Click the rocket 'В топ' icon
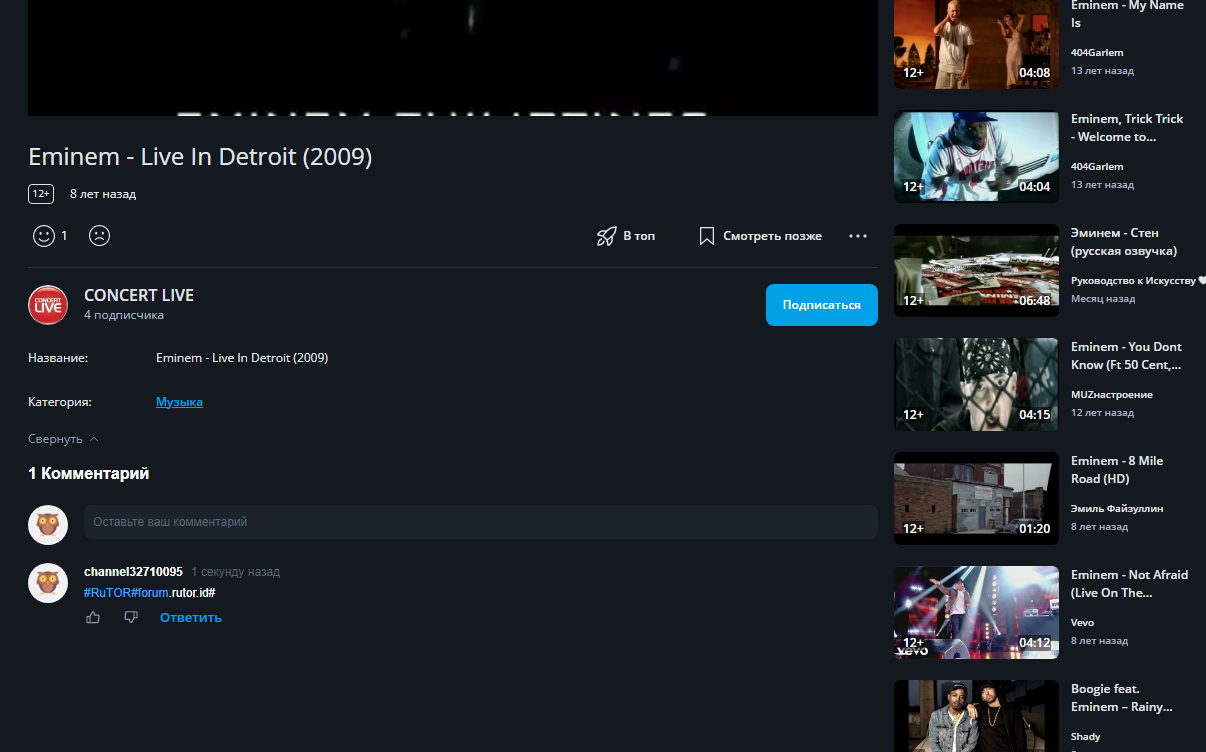1206x752 pixels. pos(607,236)
